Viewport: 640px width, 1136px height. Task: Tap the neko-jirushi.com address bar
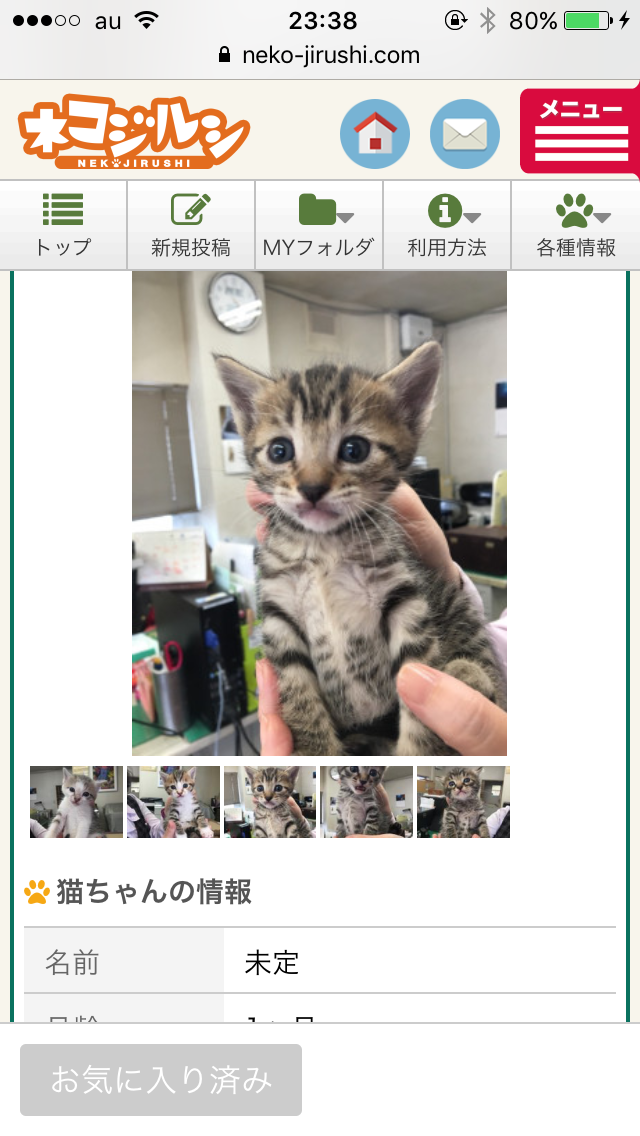[x=320, y=55]
